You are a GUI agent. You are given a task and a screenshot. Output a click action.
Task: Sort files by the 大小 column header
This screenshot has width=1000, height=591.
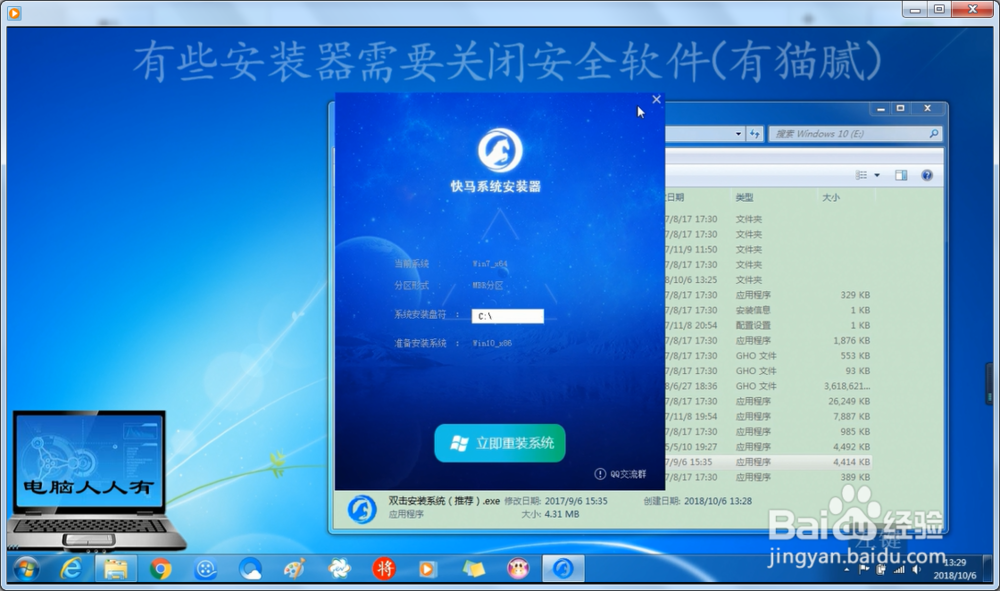(831, 198)
